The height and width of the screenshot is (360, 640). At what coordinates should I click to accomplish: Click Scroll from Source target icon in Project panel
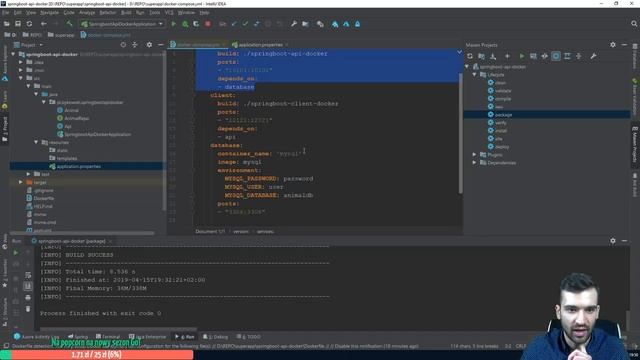pyautogui.click(x=123, y=44)
